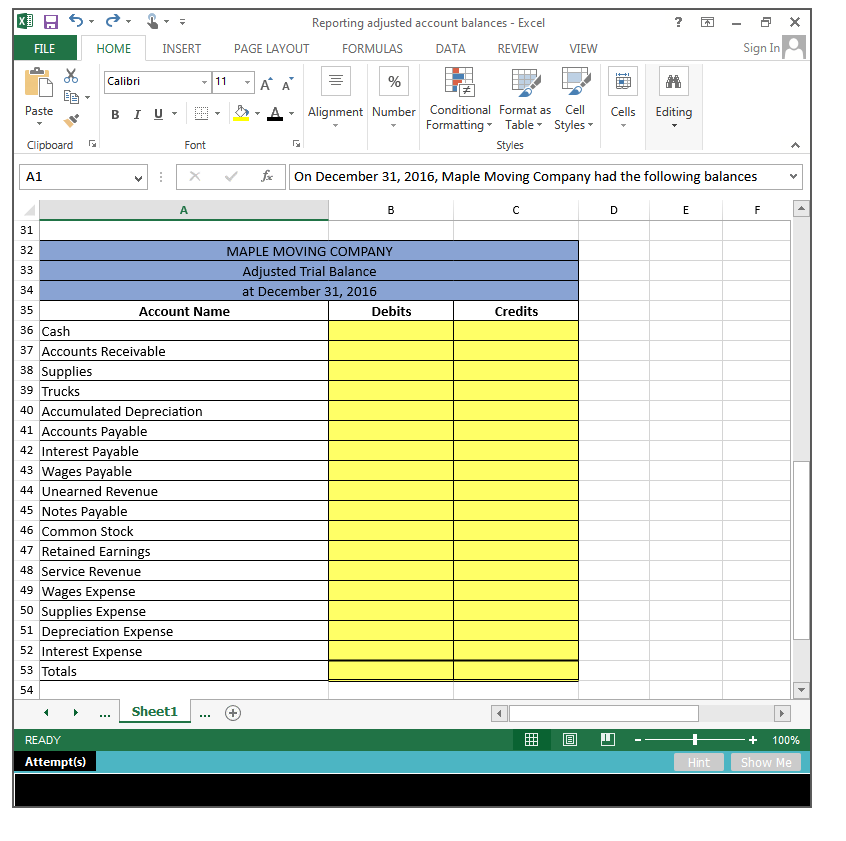
Task: Cancel formula entry X icon
Action: click(195, 176)
